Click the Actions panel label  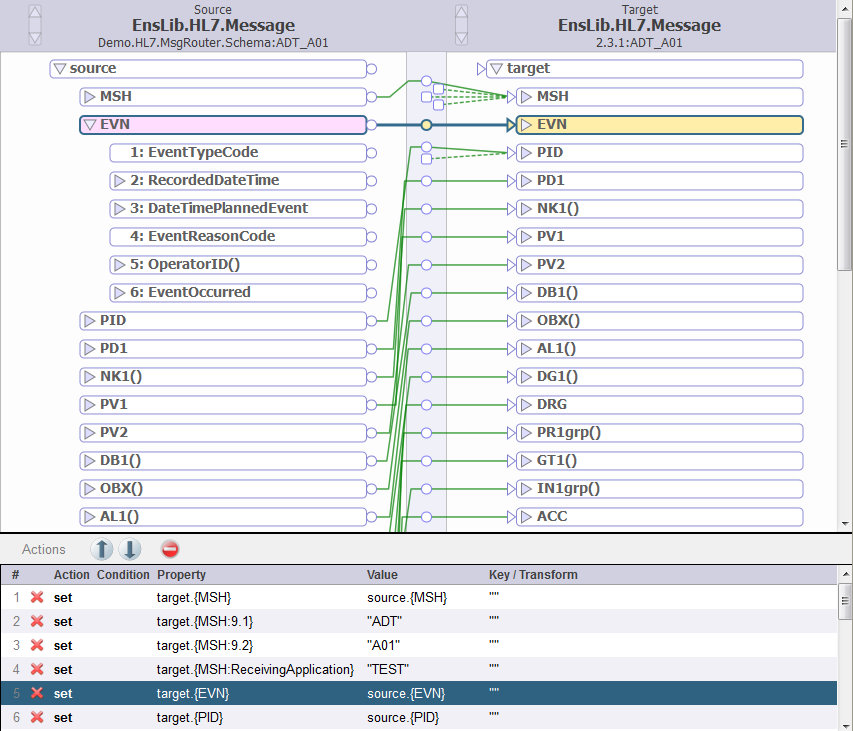[44, 549]
